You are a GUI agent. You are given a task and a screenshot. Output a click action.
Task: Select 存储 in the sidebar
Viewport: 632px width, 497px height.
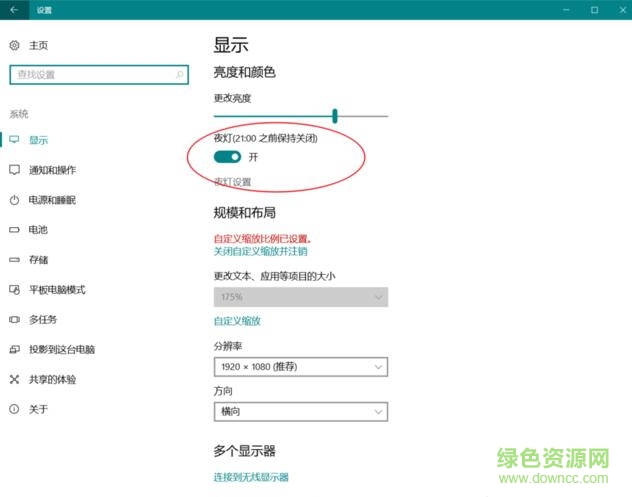[x=38, y=260]
